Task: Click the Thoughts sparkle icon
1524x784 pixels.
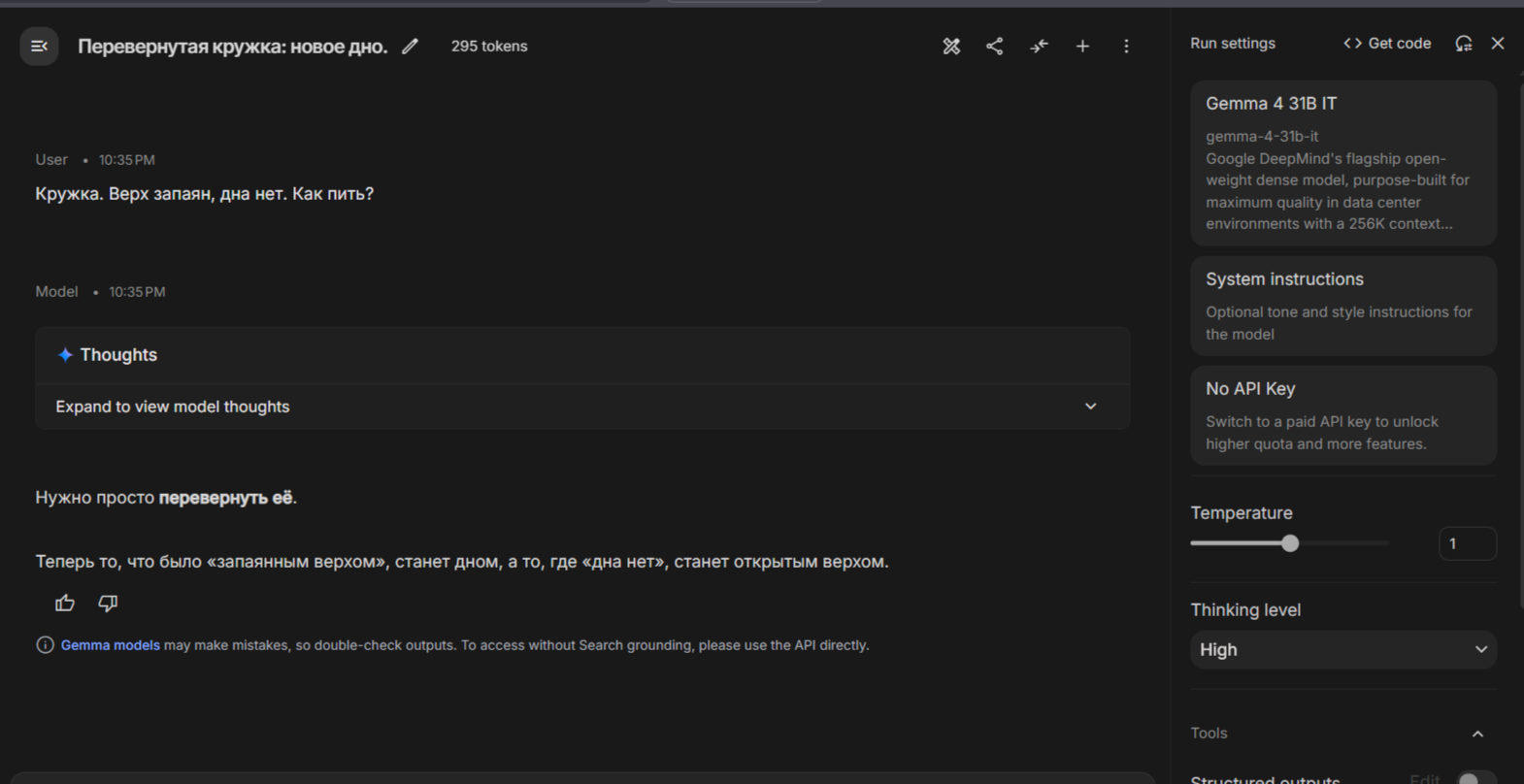Action: [65, 355]
